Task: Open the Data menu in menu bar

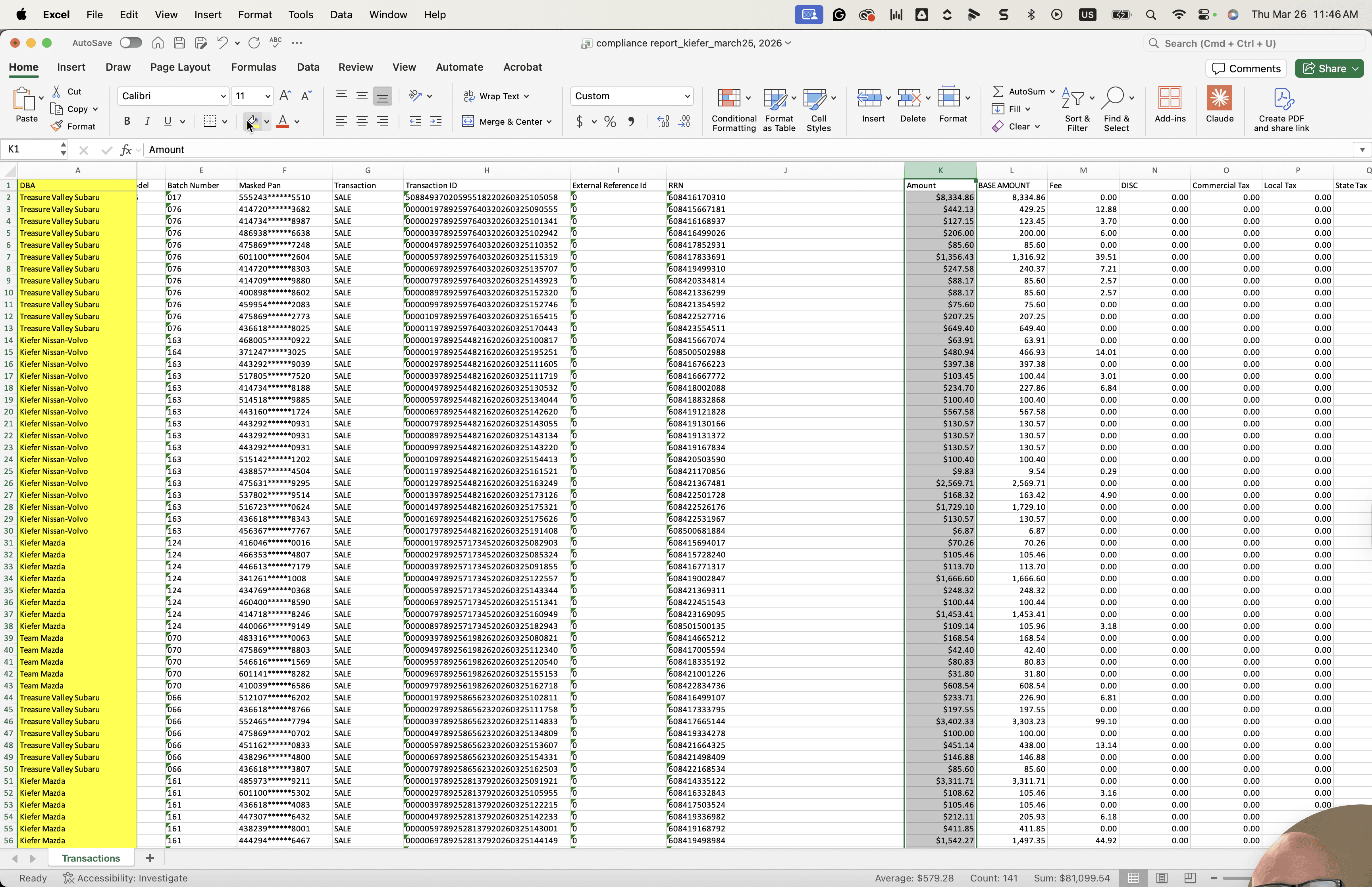Action: click(341, 15)
